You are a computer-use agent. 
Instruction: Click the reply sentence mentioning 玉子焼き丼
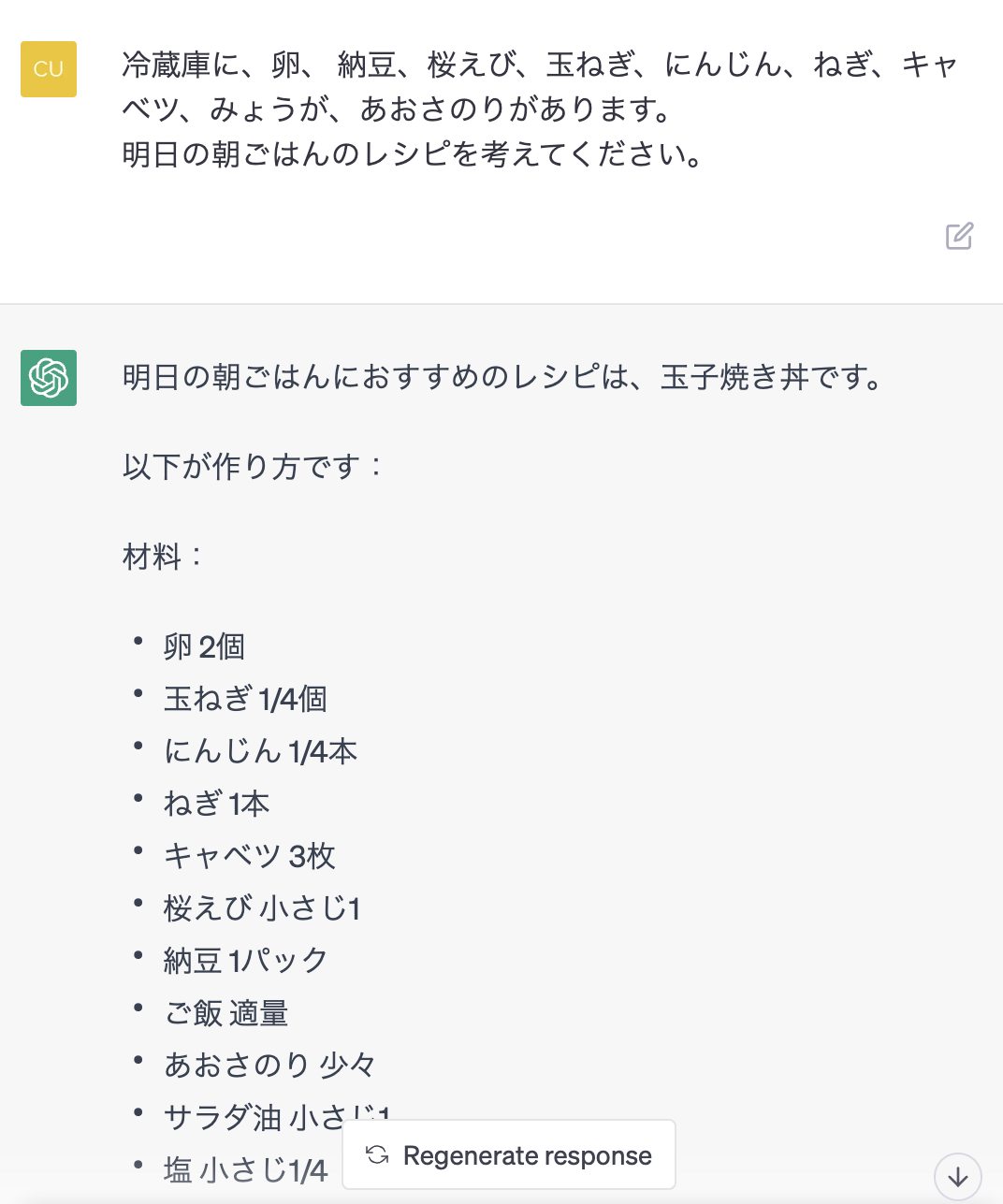pyautogui.click(x=502, y=378)
